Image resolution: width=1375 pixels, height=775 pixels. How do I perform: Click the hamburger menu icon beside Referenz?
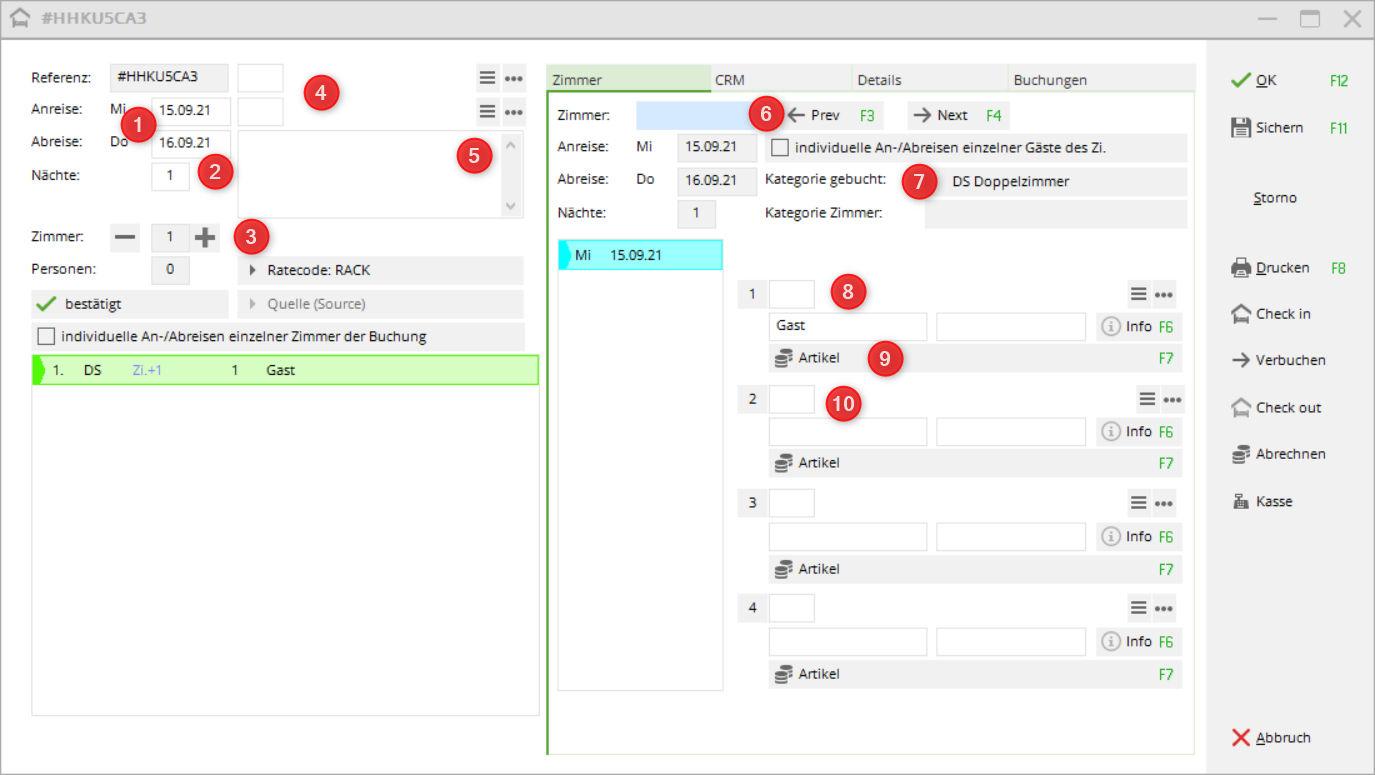click(x=486, y=79)
